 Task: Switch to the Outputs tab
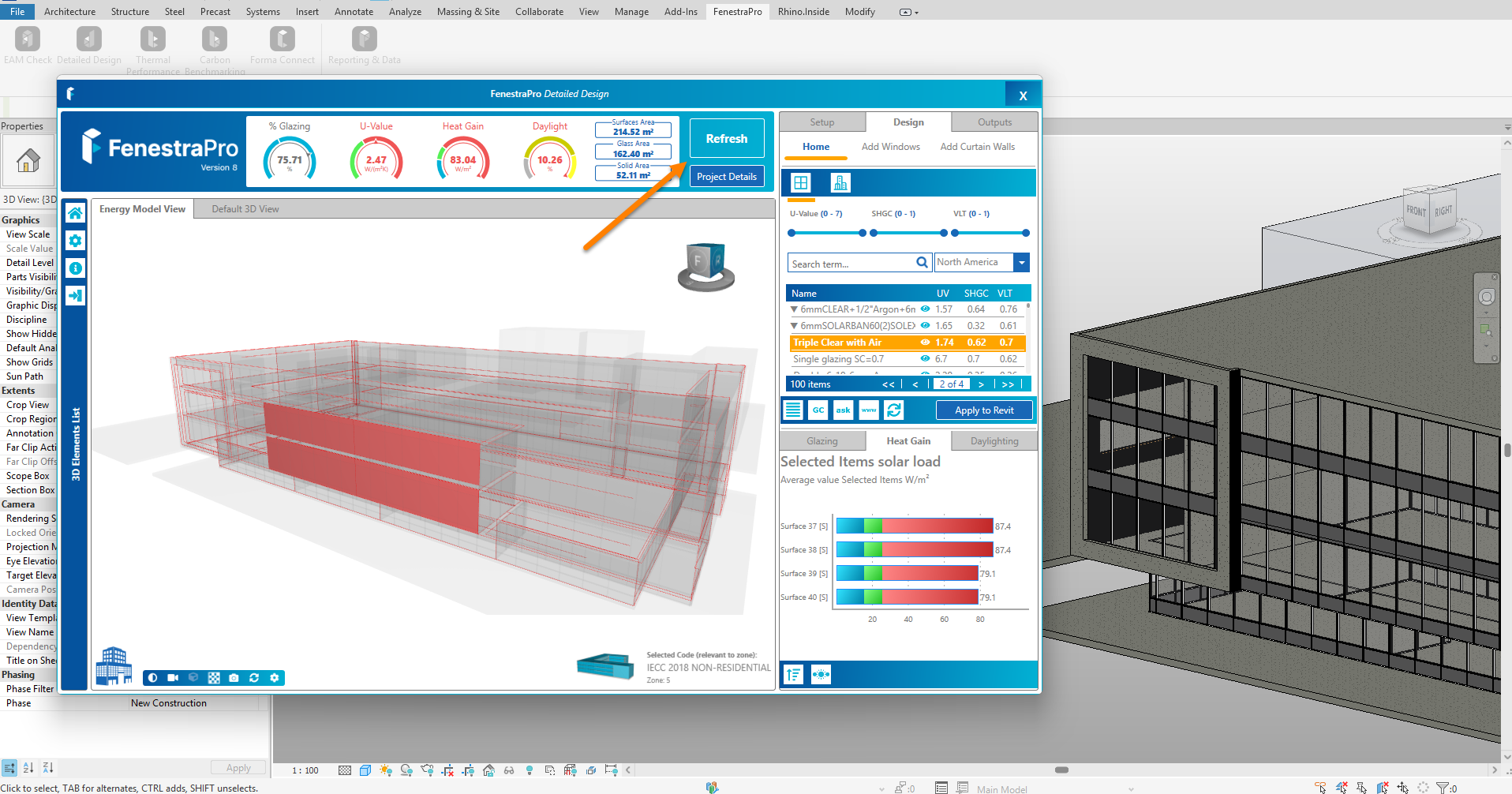click(994, 122)
